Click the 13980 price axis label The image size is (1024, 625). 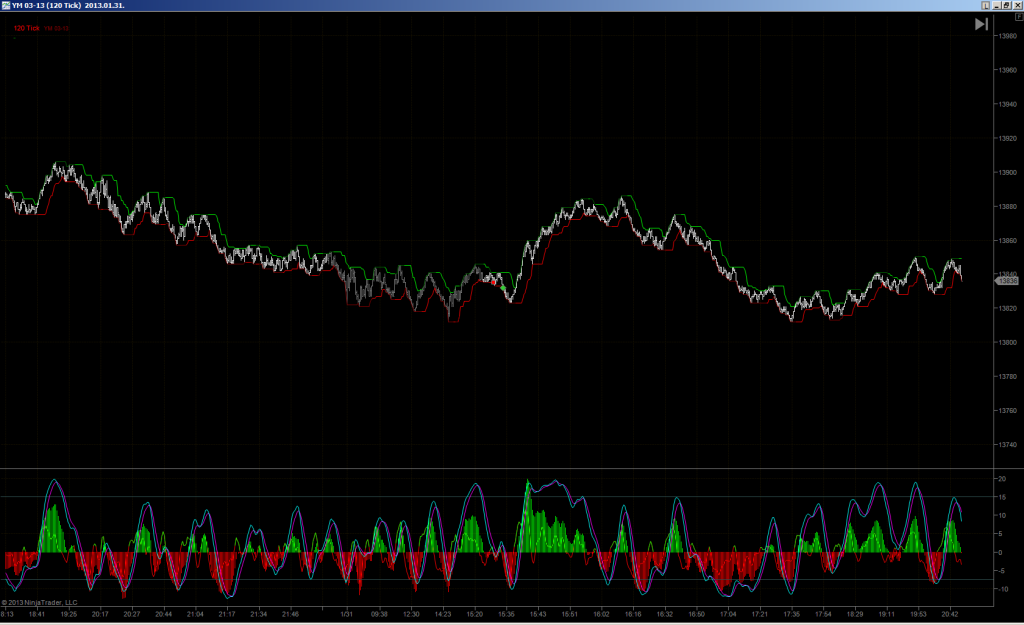click(1008, 36)
